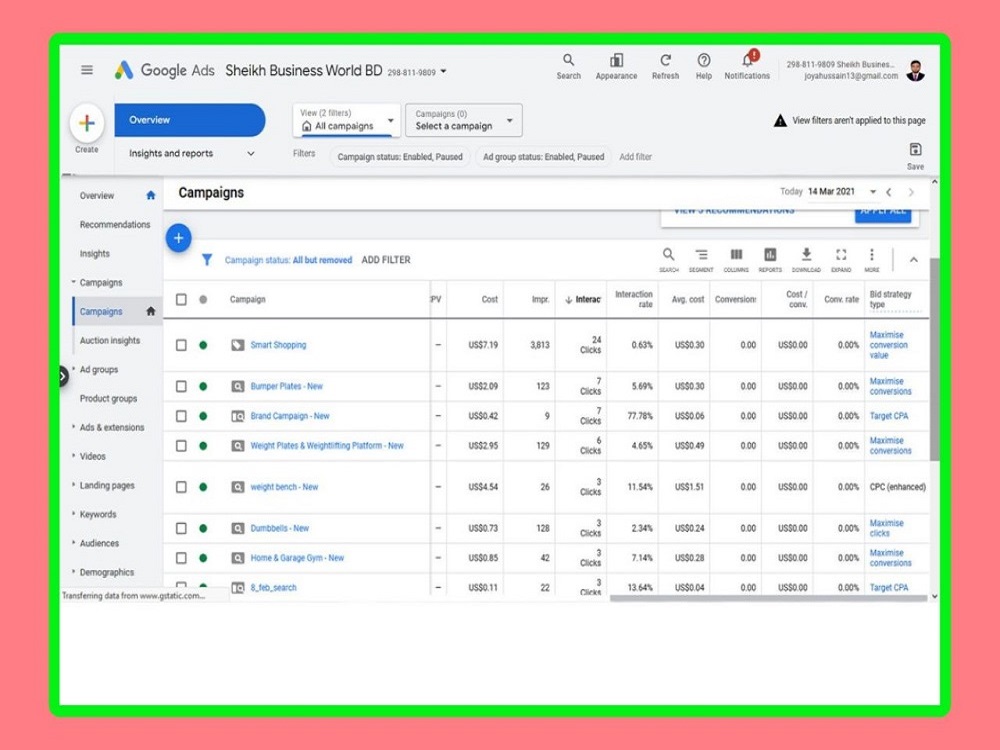Check the Dumbbells - New checkbox
Screen dimensions: 1000x750
click(181, 529)
